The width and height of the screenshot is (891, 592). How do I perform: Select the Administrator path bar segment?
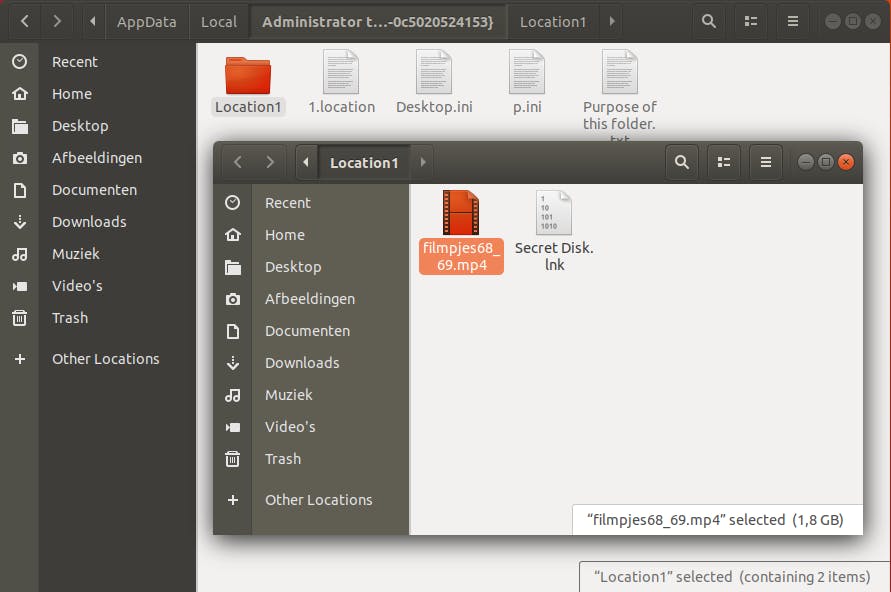pyautogui.click(x=378, y=22)
